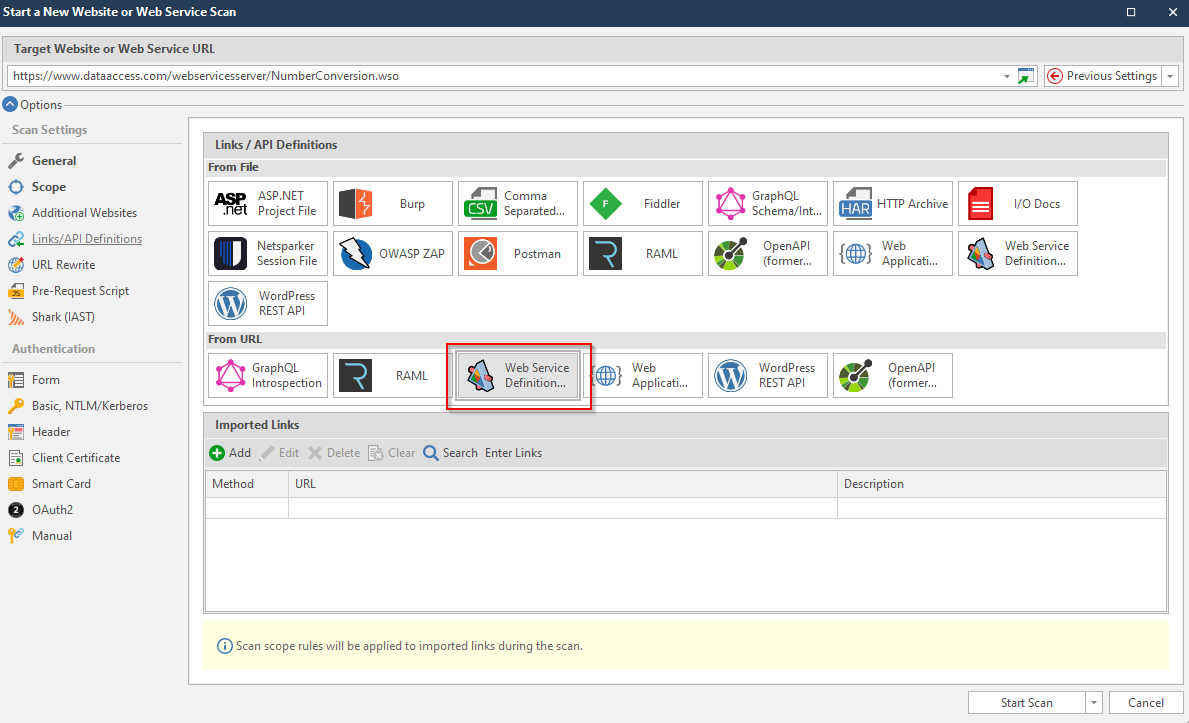Add a new imported link
Screen dimensions: 1189x723
230,452
